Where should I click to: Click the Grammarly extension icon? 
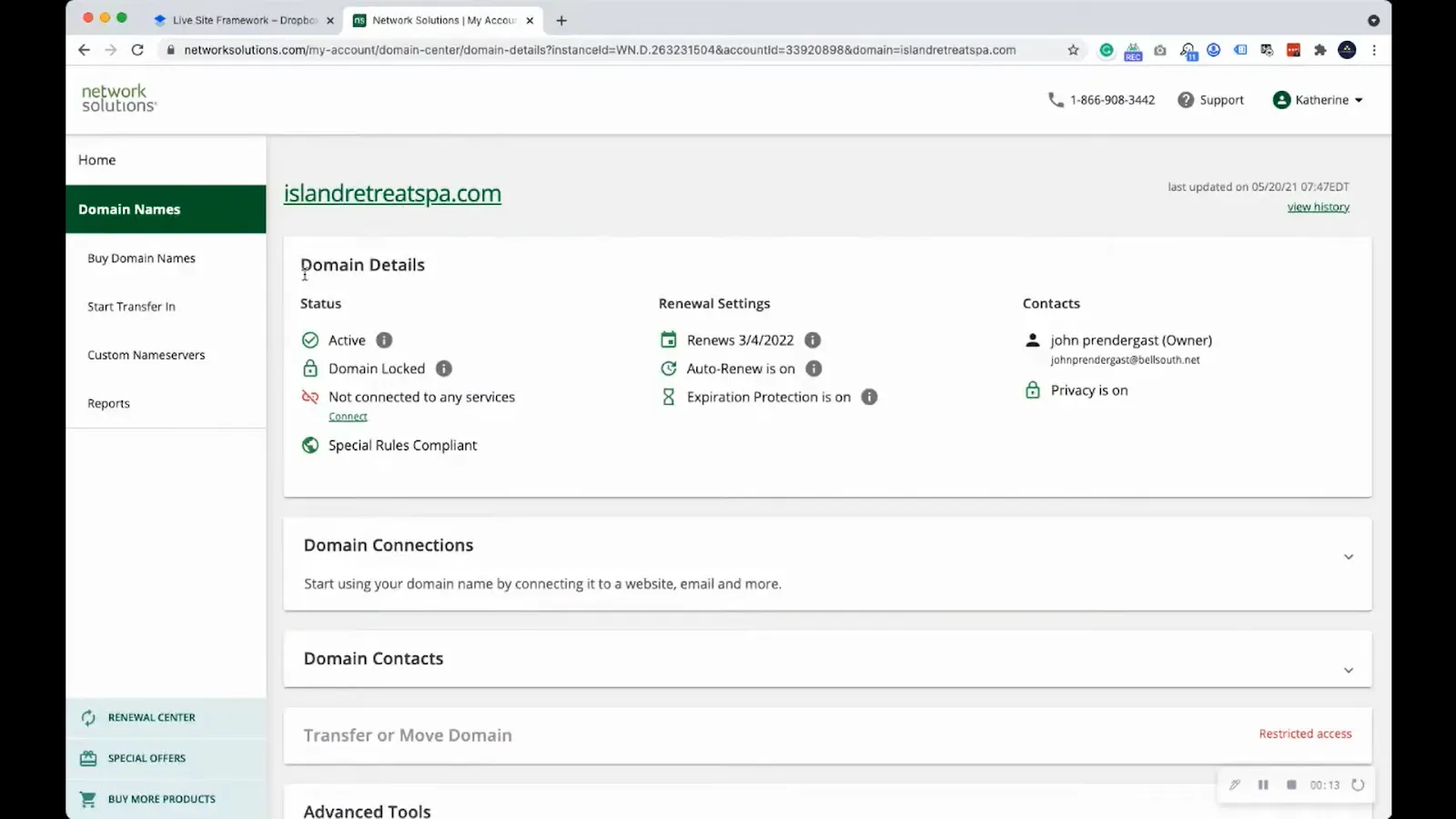[x=1107, y=50]
